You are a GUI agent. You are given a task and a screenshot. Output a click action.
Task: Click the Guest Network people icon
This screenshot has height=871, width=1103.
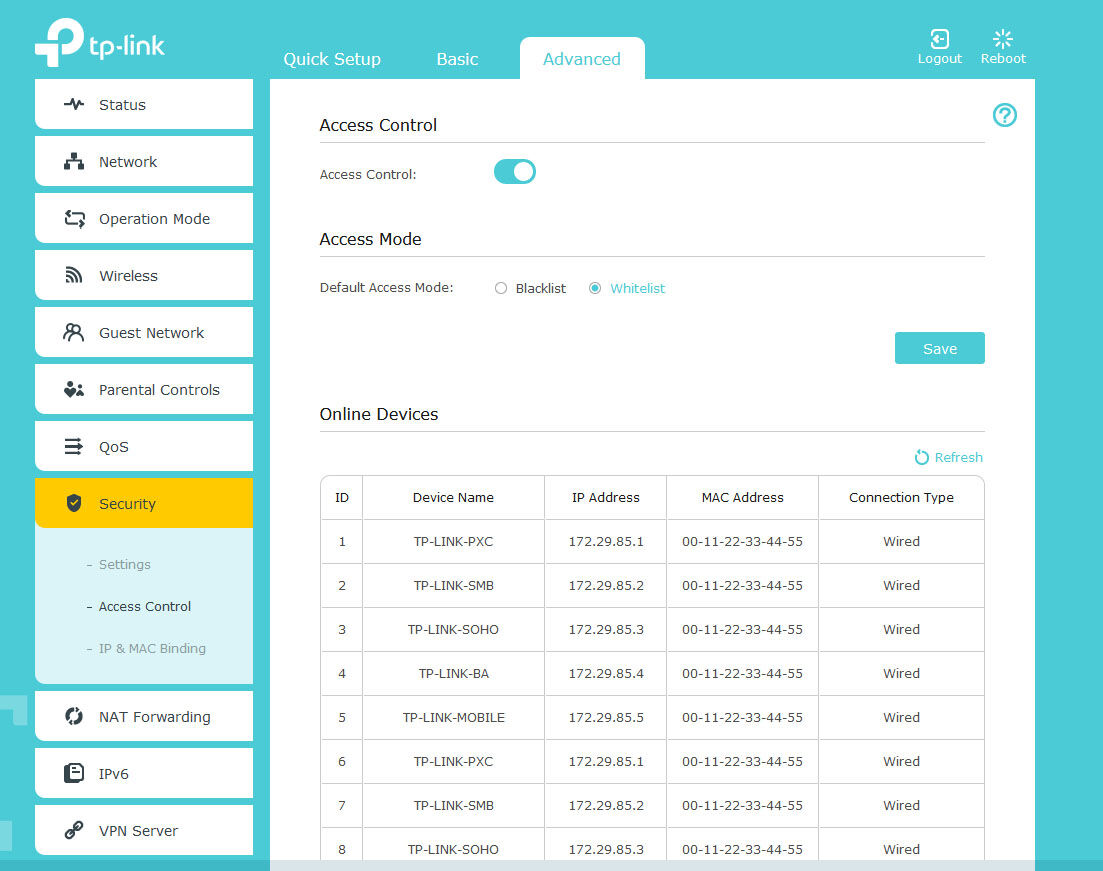74,332
